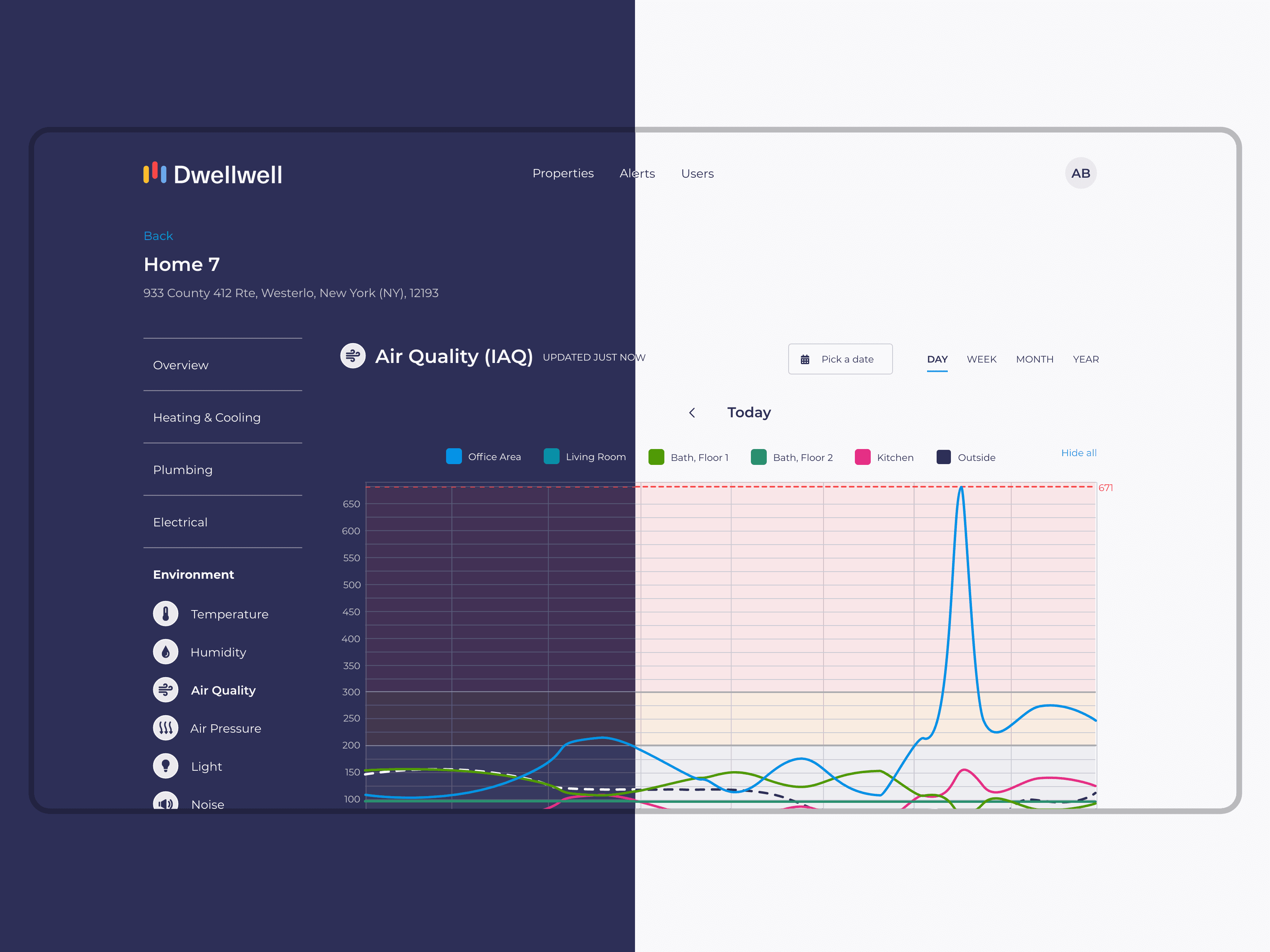The height and width of the screenshot is (952, 1270).
Task: Select Temperature label in Environment list
Action: pyautogui.click(x=230, y=614)
